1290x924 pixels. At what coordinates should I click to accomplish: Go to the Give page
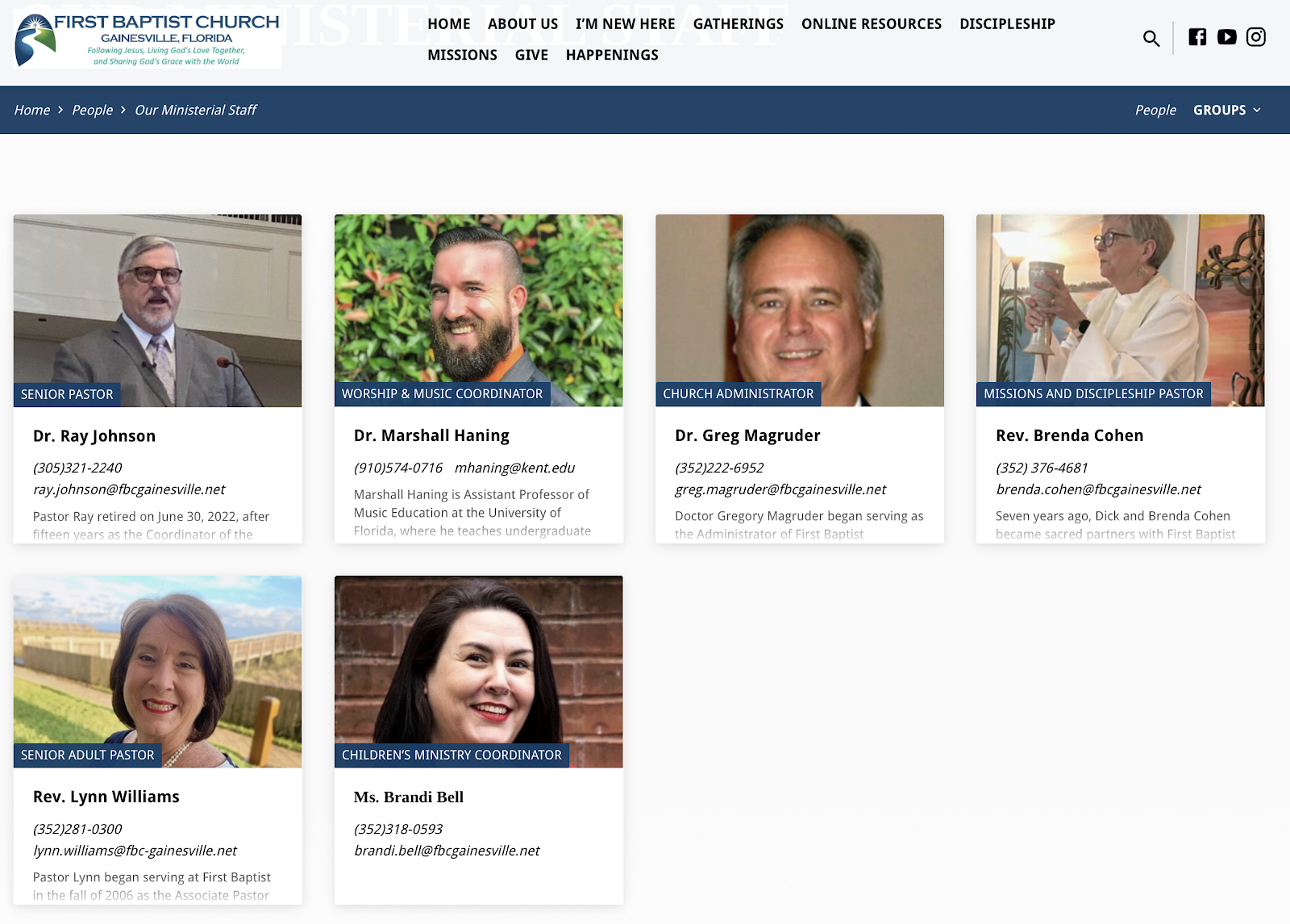tap(531, 55)
